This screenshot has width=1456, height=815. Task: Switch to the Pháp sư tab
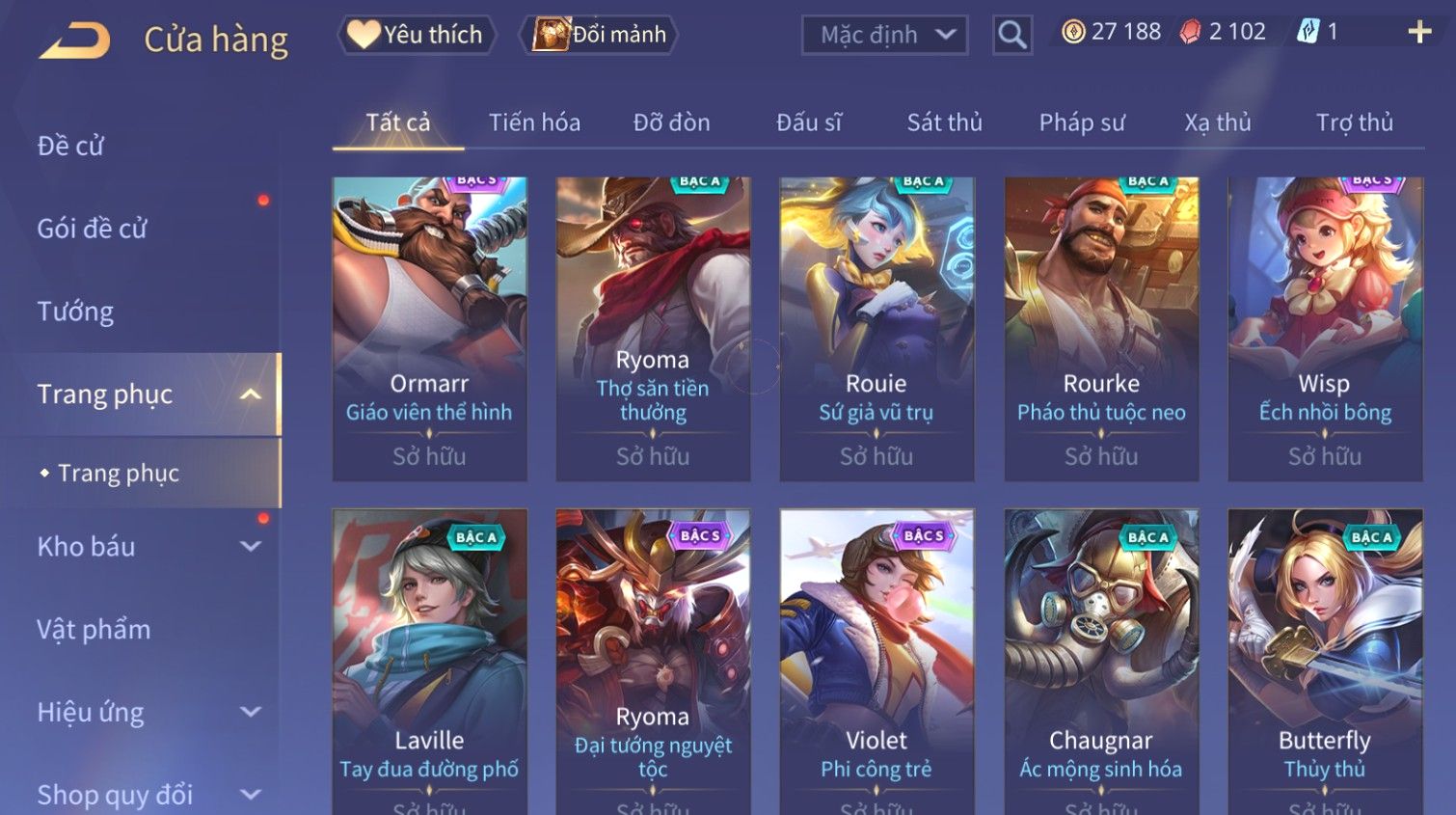1082,122
